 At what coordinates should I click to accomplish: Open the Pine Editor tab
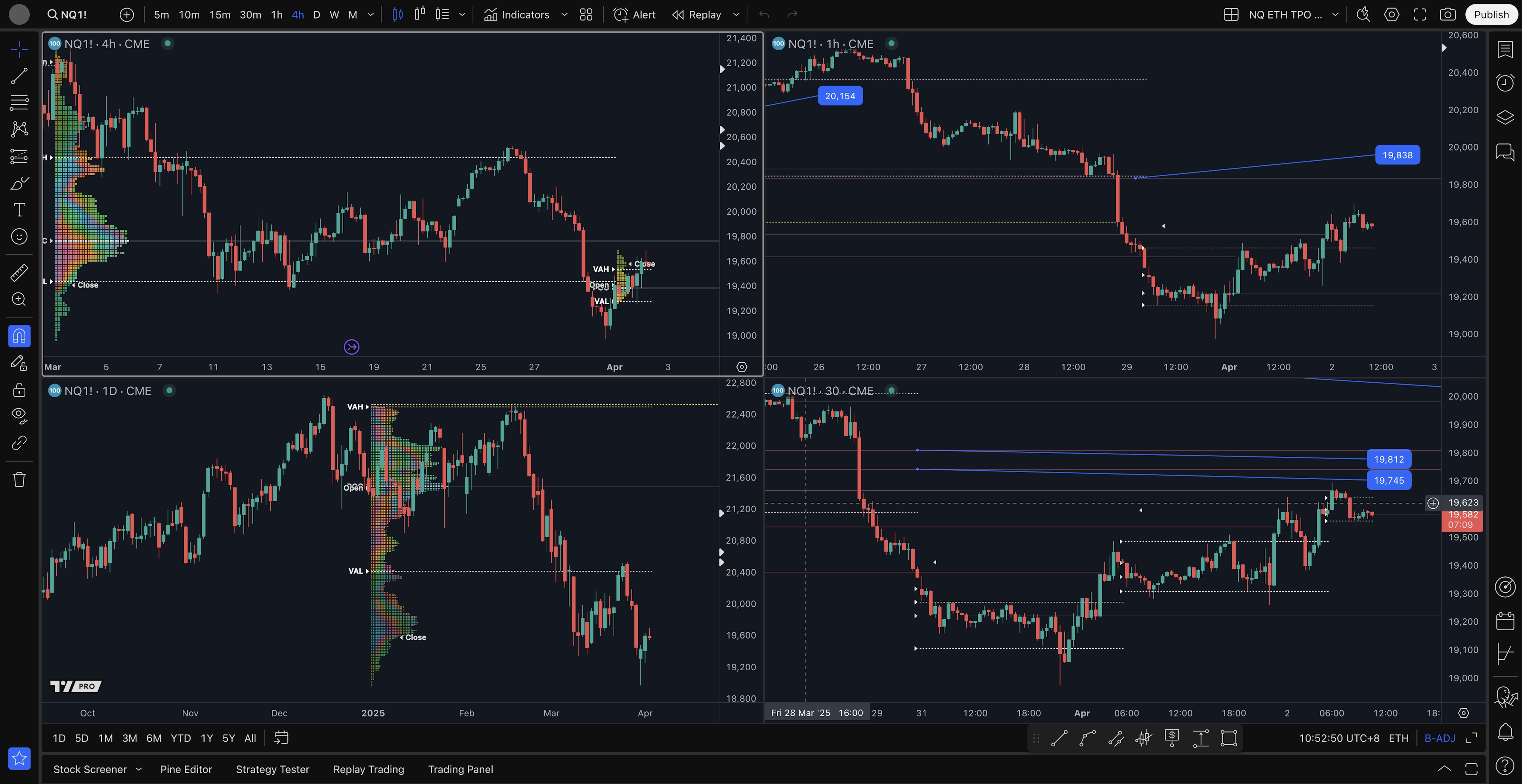pos(185,769)
